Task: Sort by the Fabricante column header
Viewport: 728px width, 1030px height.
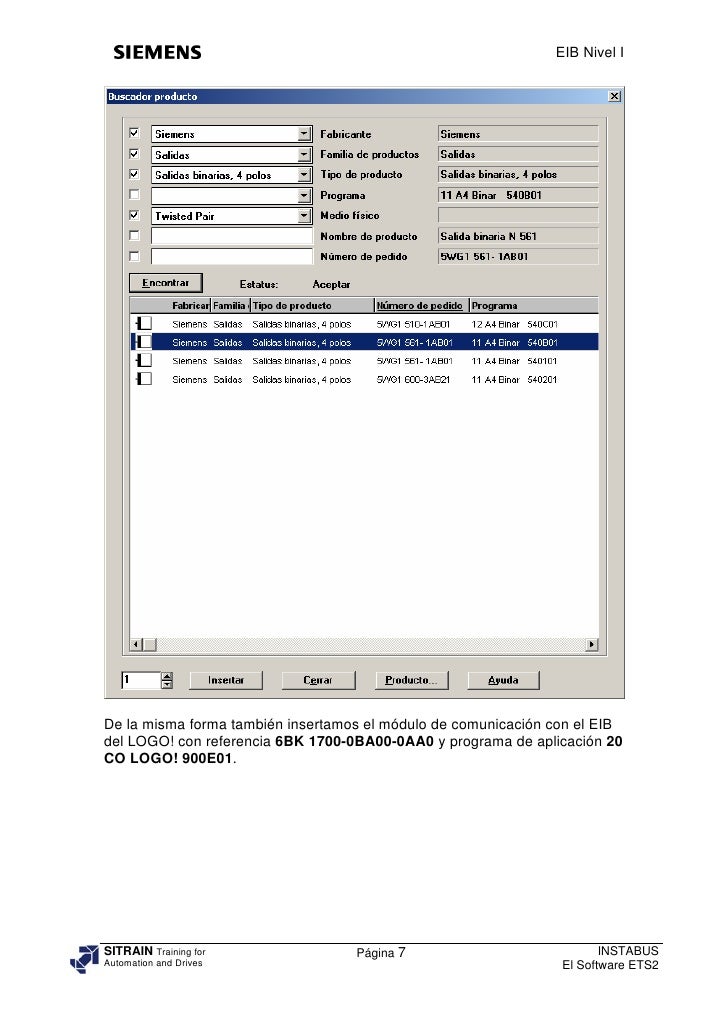Action: pyautogui.click(x=191, y=305)
